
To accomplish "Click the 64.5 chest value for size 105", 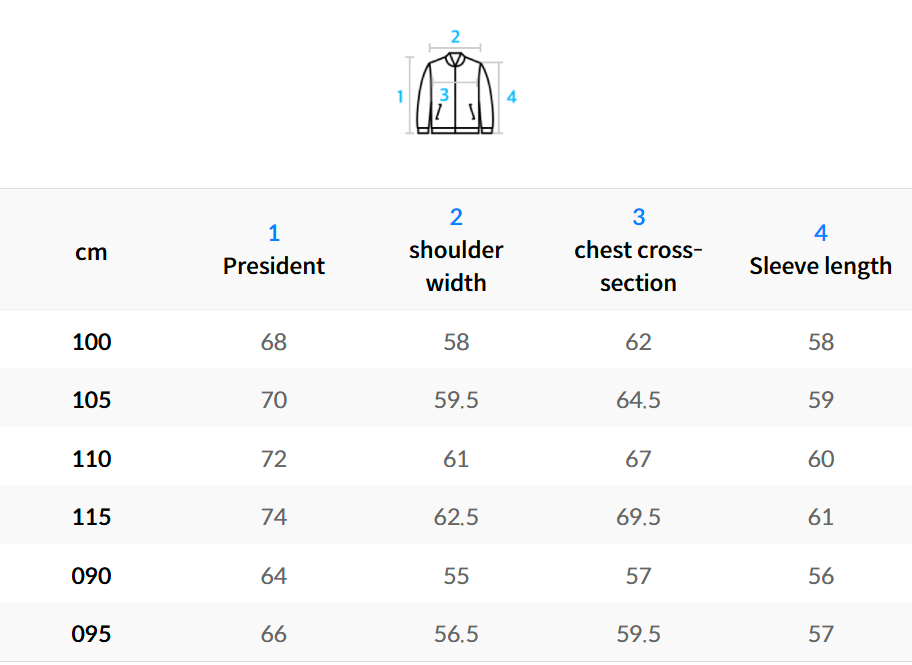I will coord(638,400).
